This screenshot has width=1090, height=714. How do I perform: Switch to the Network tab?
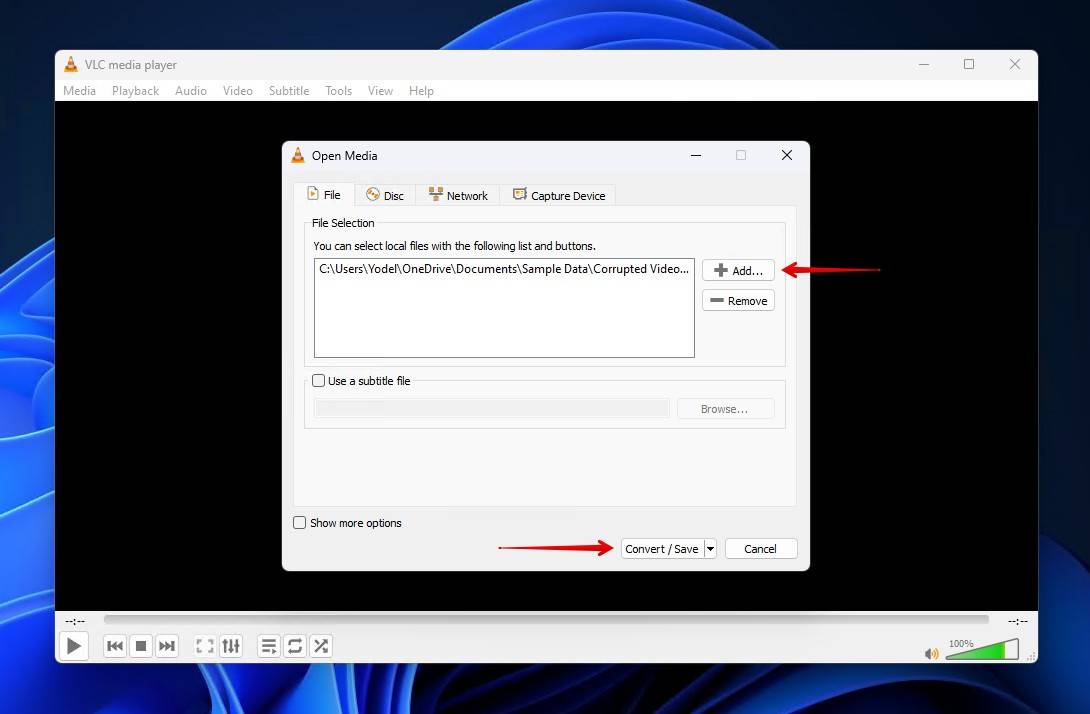(458, 195)
